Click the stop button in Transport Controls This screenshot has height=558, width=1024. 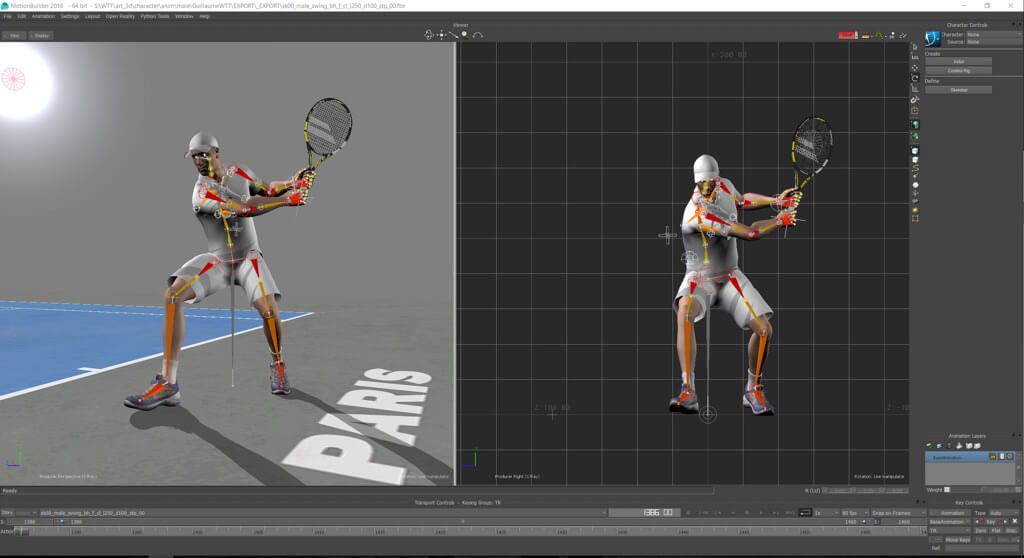[x=746, y=513]
